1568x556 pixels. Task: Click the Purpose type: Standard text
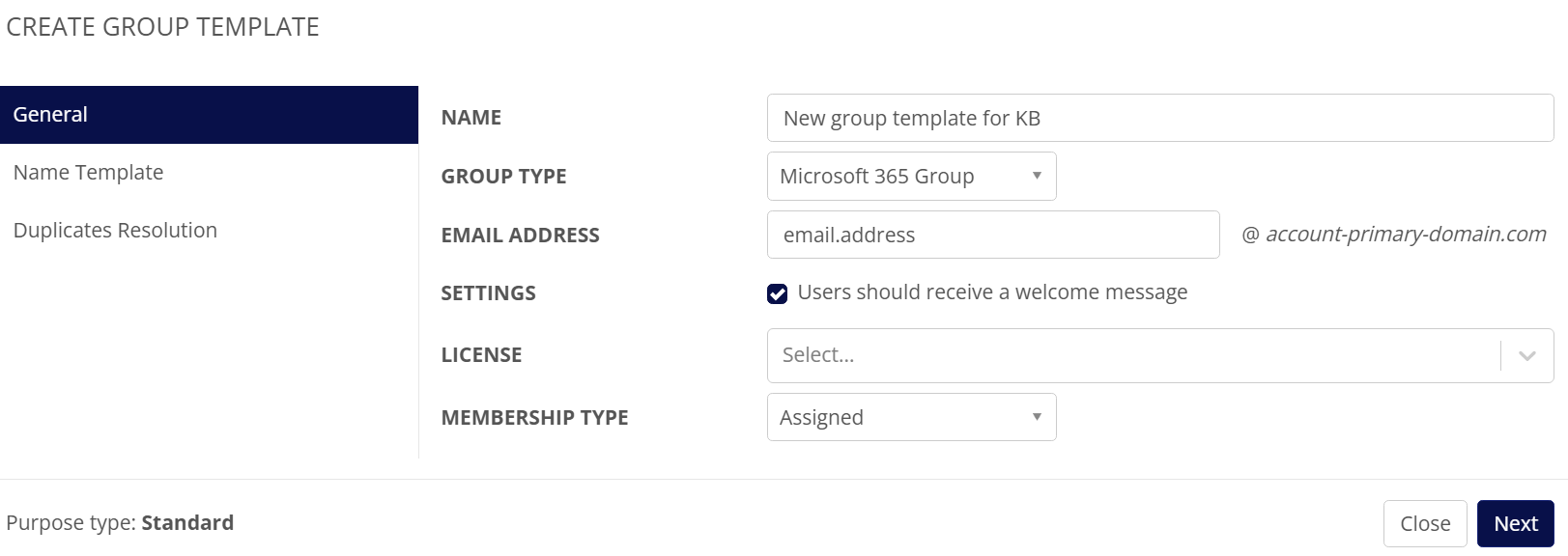coord(120,523)
